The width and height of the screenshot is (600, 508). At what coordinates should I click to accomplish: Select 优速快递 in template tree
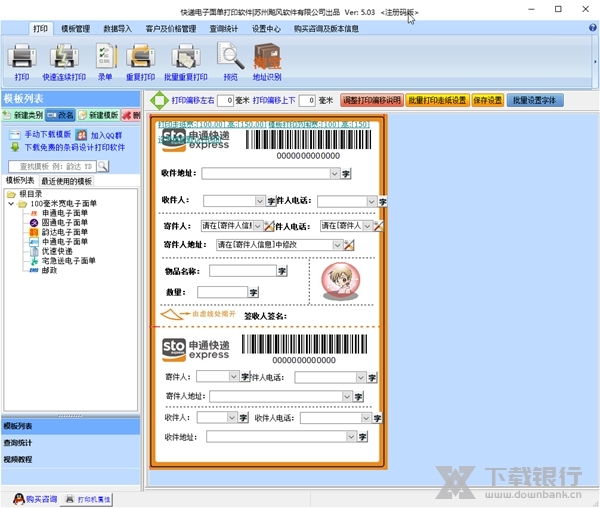pyautogui.click(x=57, y=251)
